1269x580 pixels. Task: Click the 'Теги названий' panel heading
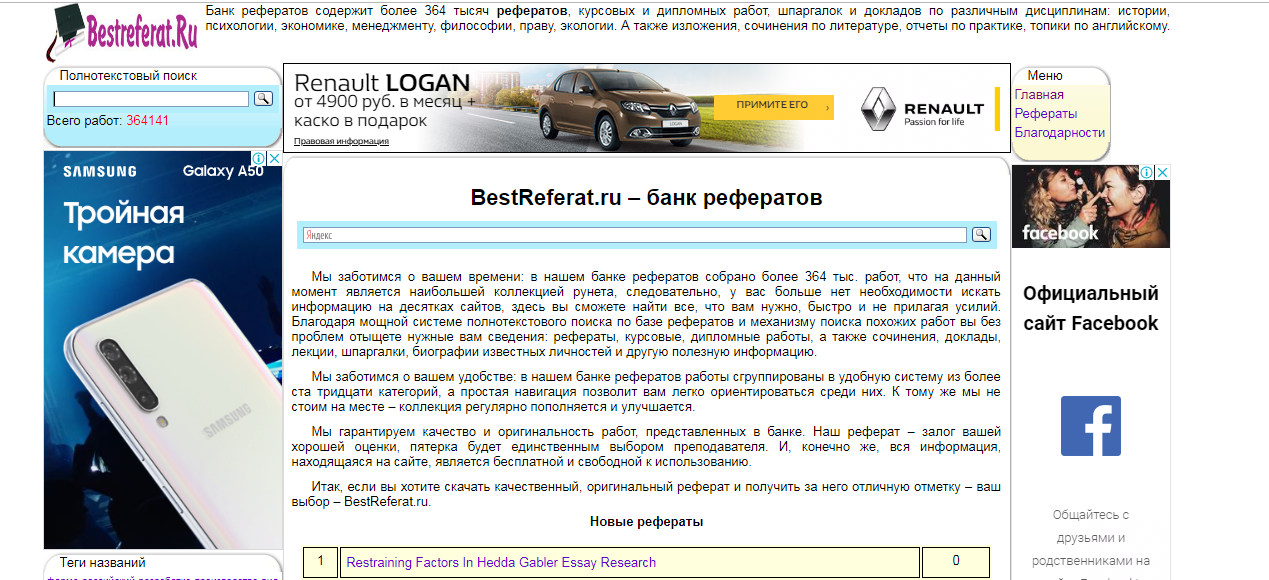click(x=102, y=563)
